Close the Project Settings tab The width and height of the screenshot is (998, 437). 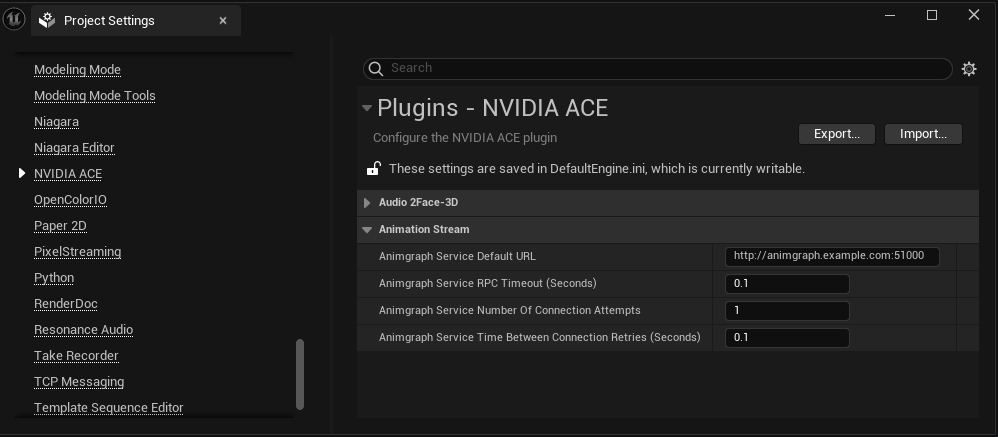223,20
